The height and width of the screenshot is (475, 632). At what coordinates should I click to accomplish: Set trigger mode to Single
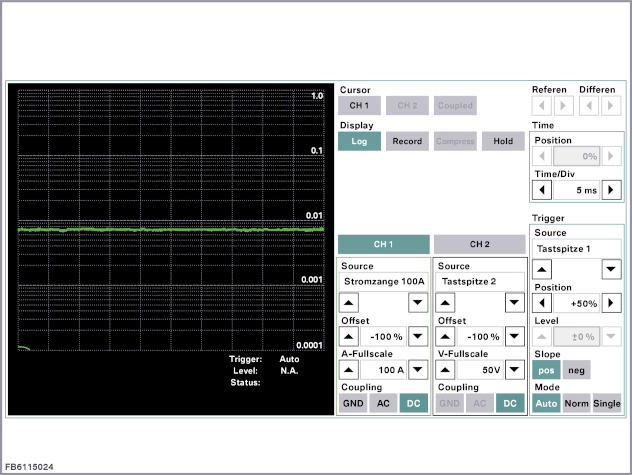pyautogui.click(x=607, y=403)
